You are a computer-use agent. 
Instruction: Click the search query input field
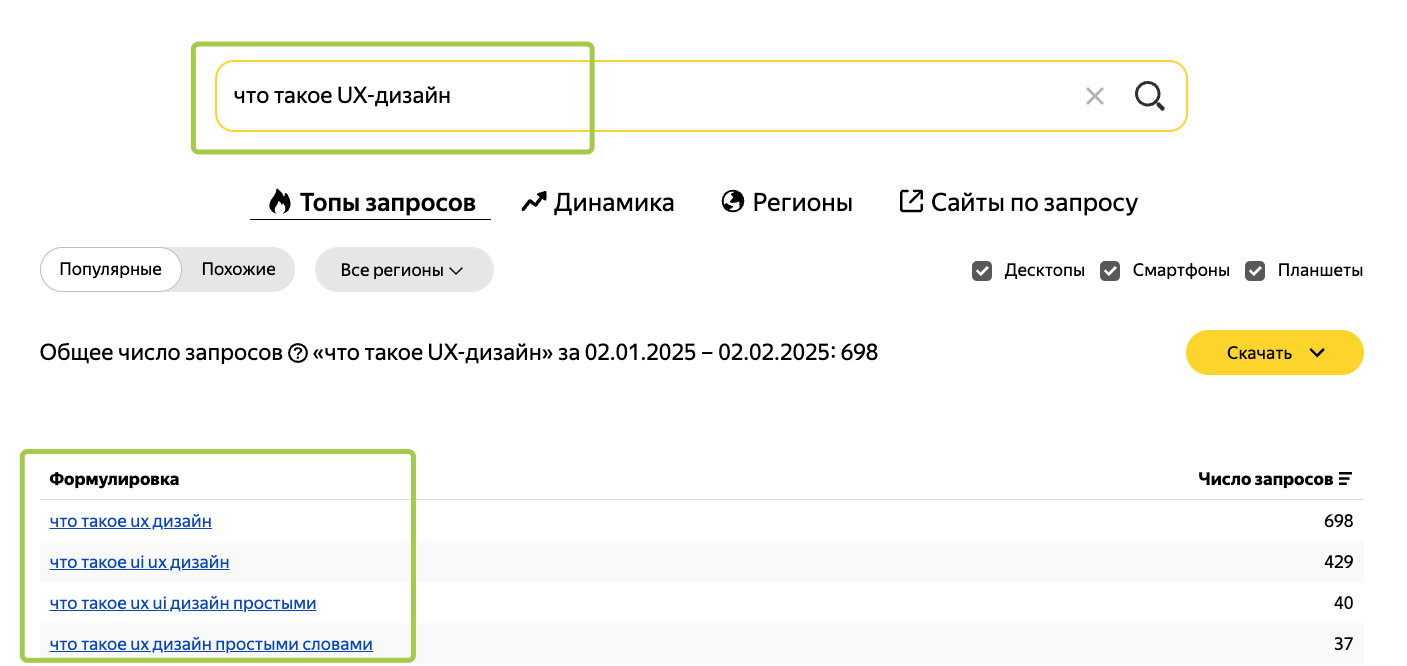[x=640, y=96]
